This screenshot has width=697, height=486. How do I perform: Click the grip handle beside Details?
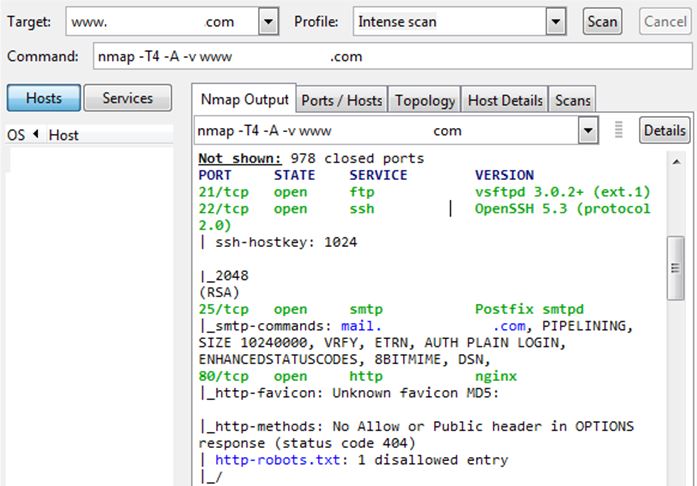618,130
